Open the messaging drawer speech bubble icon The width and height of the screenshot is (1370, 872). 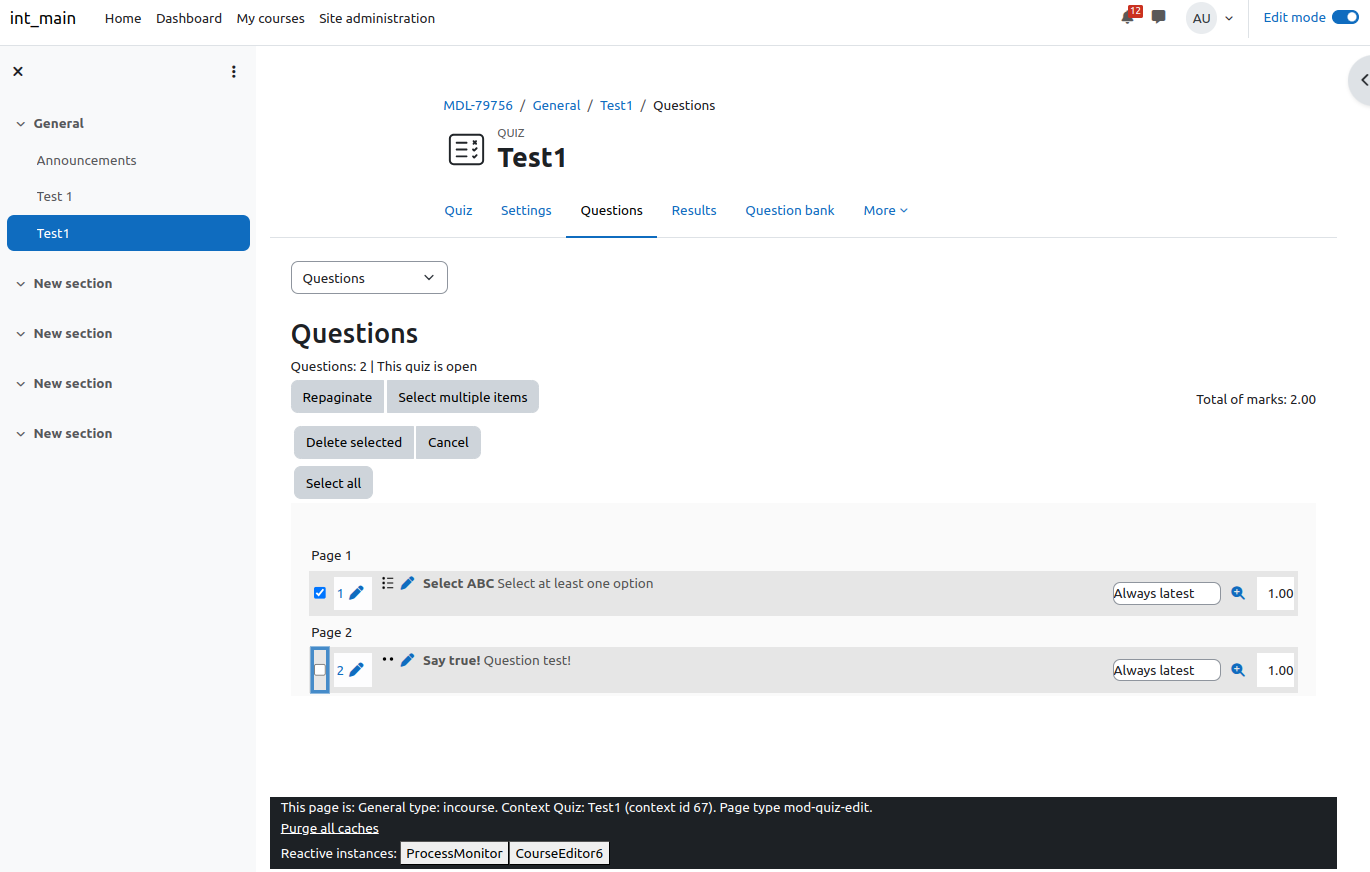[1159, 17]
